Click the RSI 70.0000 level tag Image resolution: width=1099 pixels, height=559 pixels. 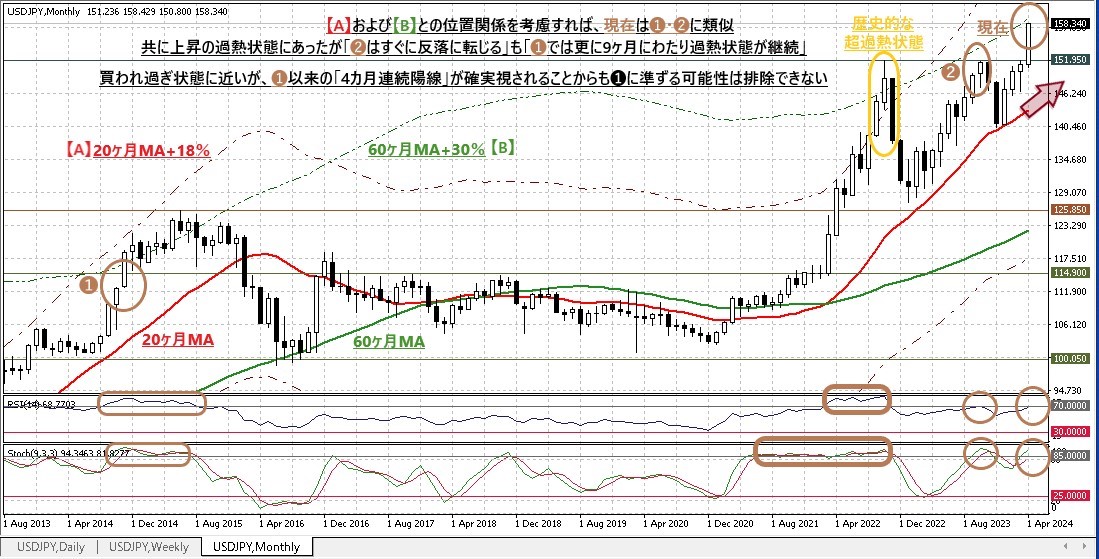tap(1070, 406)
